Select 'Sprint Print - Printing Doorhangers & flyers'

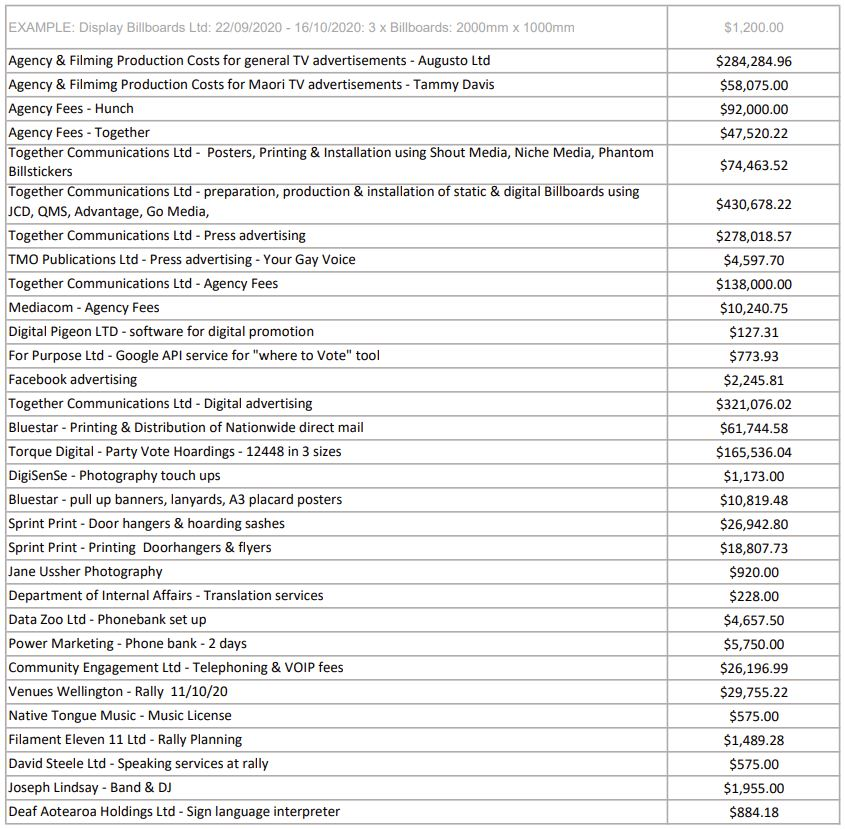coord(140,547)
